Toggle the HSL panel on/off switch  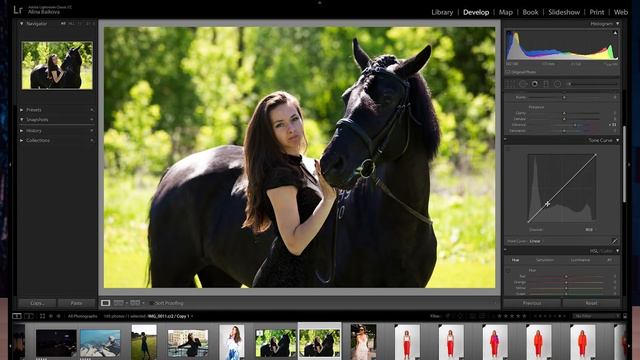[506, 250]
